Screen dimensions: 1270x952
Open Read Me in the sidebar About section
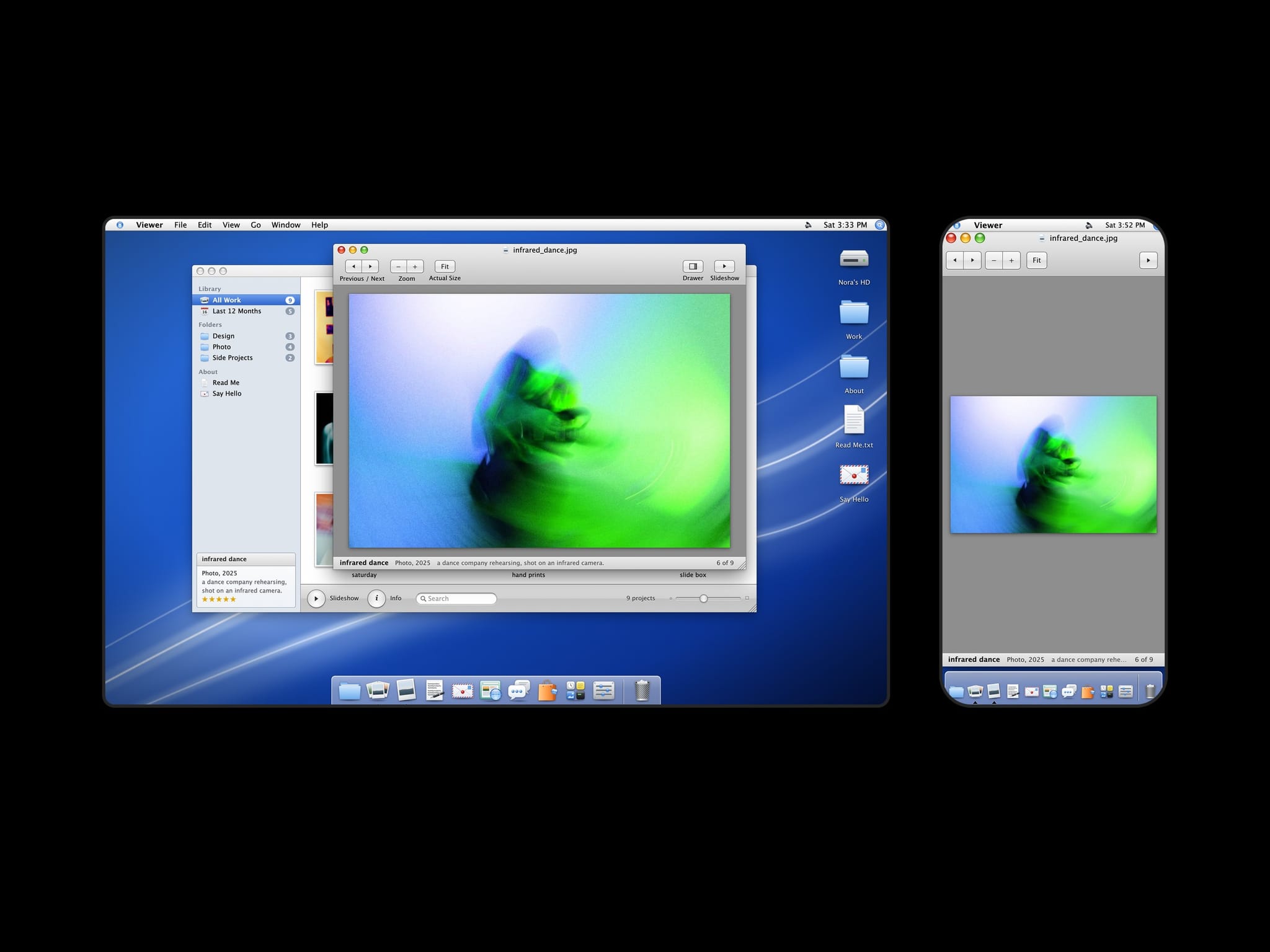tap(246, 382)
